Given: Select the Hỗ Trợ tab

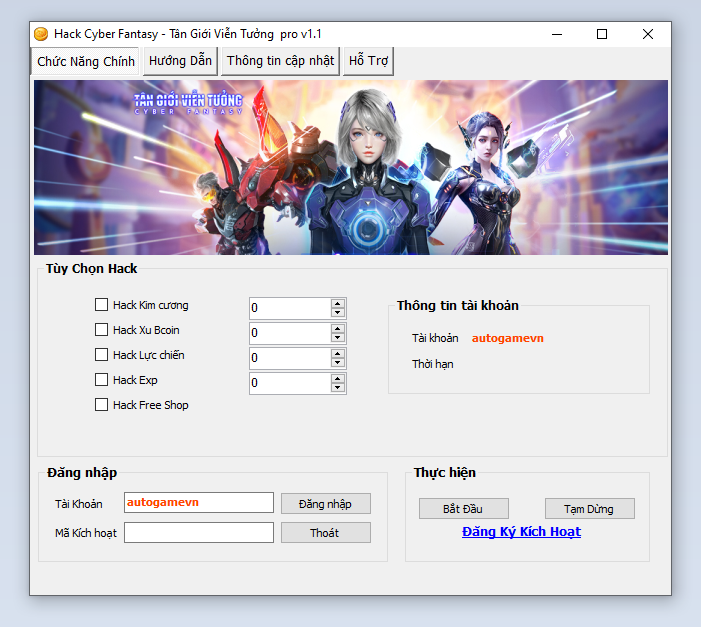Looking at the screenshot, I should tap(368, 61).
